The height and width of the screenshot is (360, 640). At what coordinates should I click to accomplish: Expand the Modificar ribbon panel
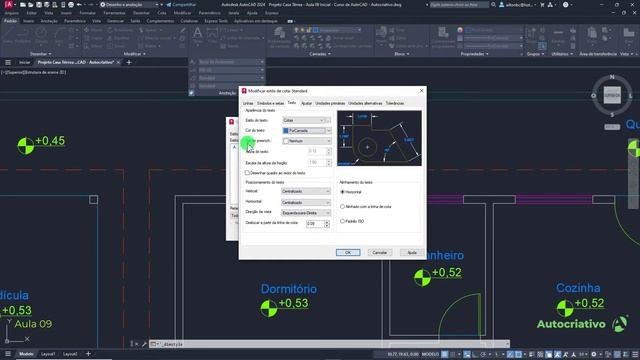pyautogui.click(x=135, y=54)
